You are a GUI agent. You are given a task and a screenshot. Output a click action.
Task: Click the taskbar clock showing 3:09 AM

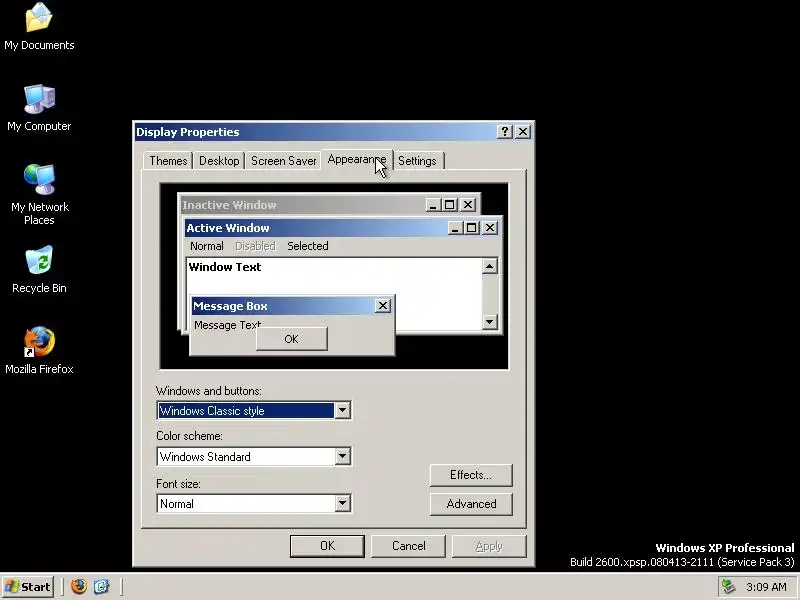point(766,587)
